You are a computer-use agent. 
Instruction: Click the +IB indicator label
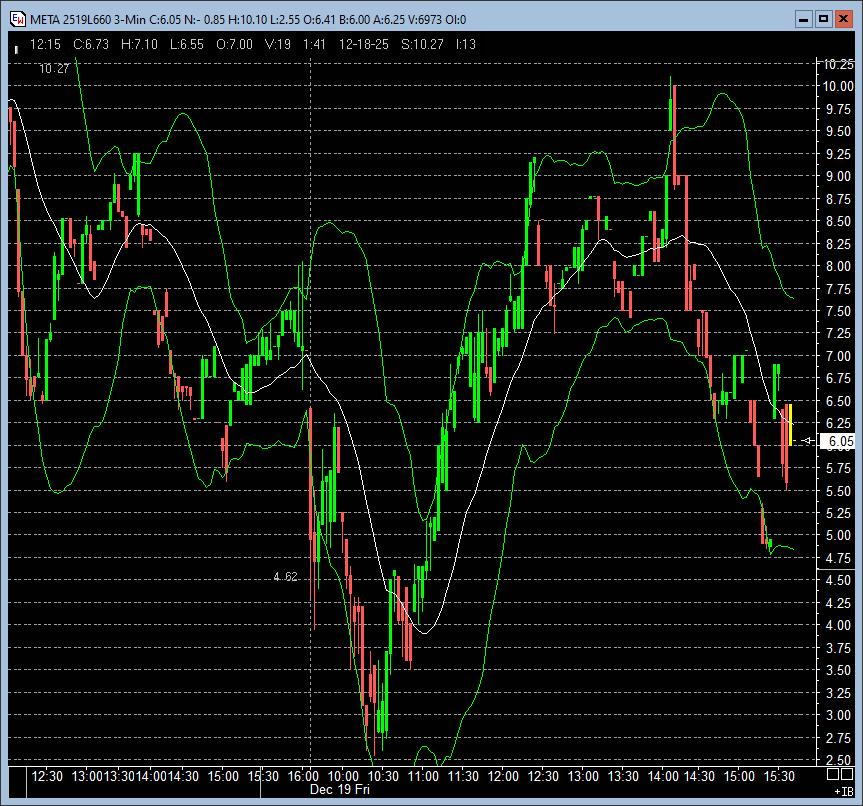pyautogui.click(x=842, y=790)
